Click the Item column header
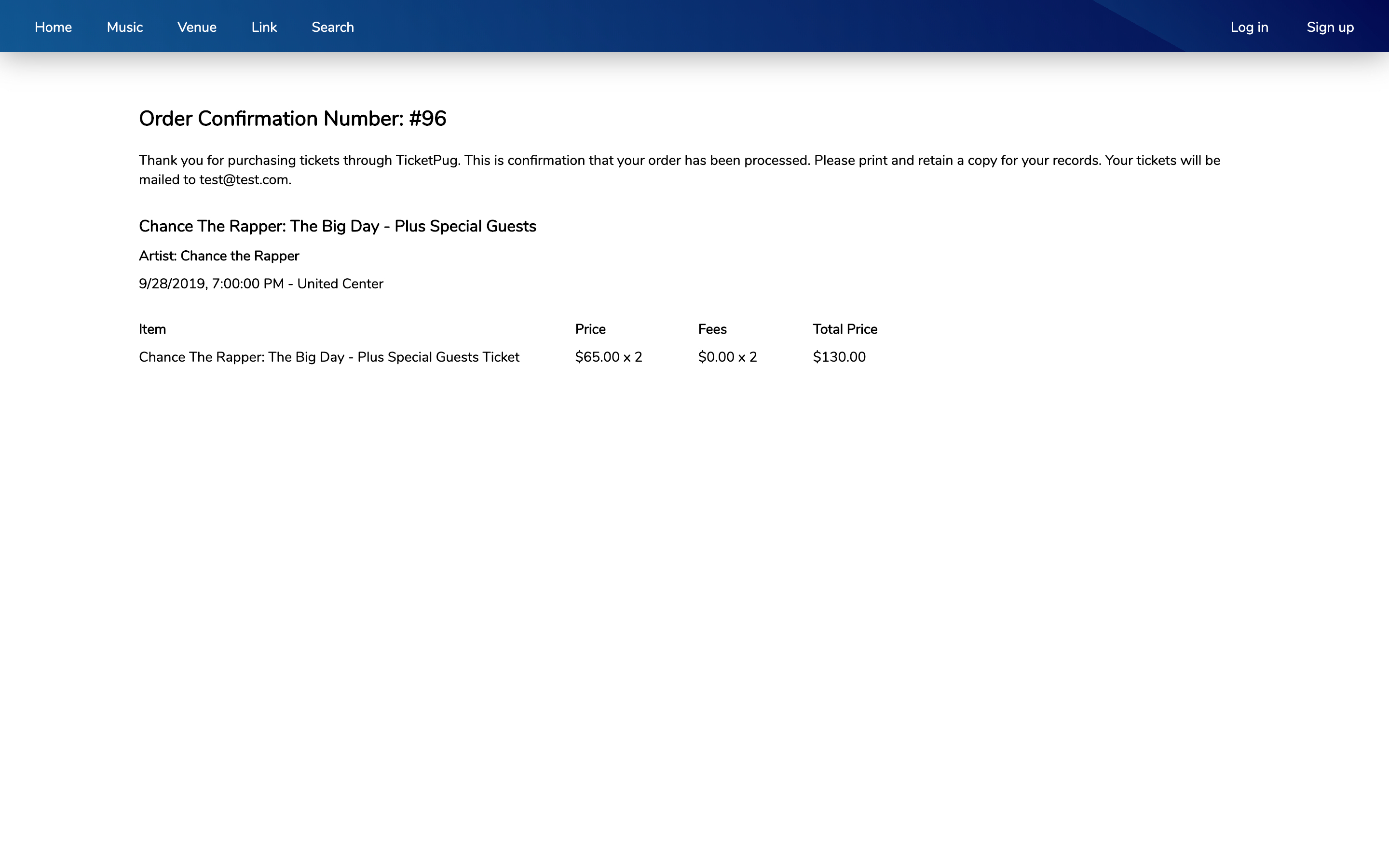This screenshot has width=1389, height=868. coord(152,329)
